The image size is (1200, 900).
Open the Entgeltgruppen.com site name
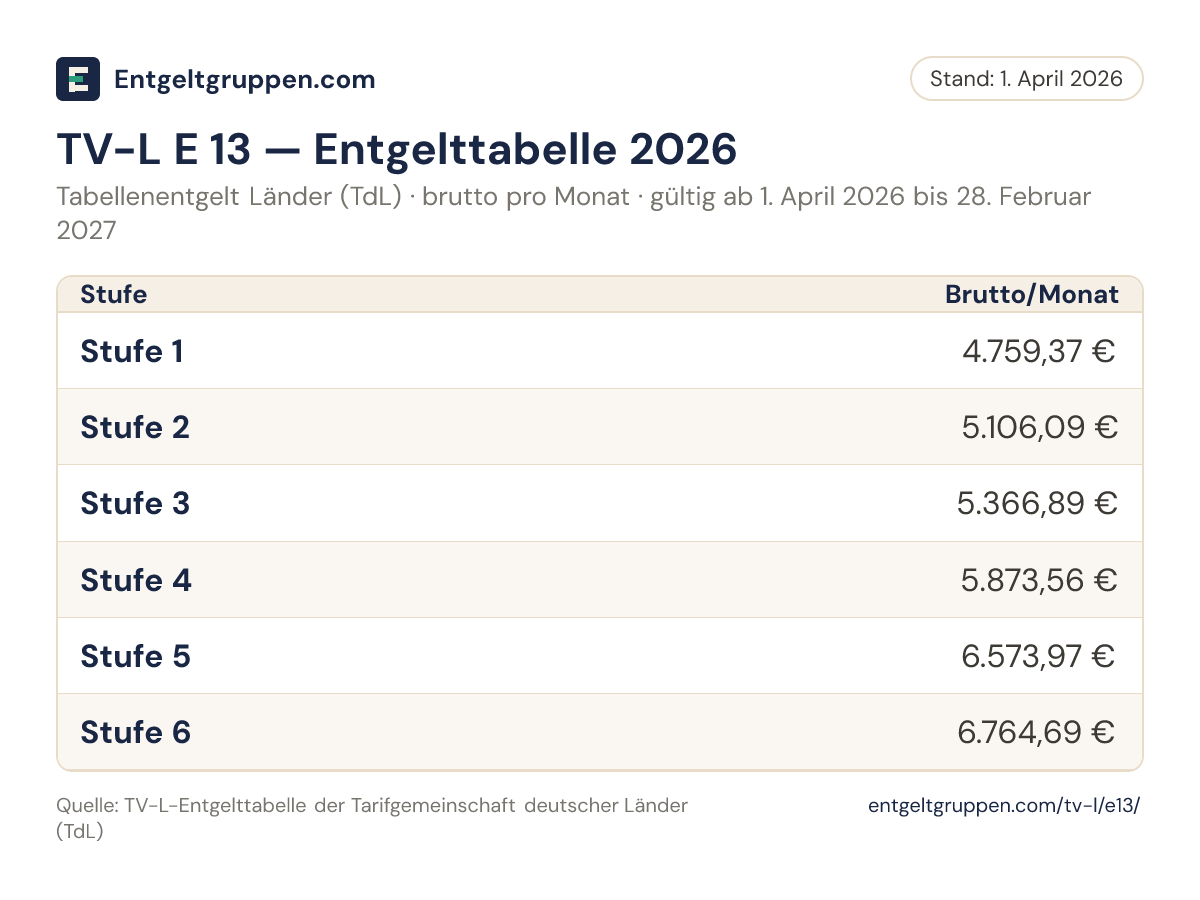coord(245,79)
